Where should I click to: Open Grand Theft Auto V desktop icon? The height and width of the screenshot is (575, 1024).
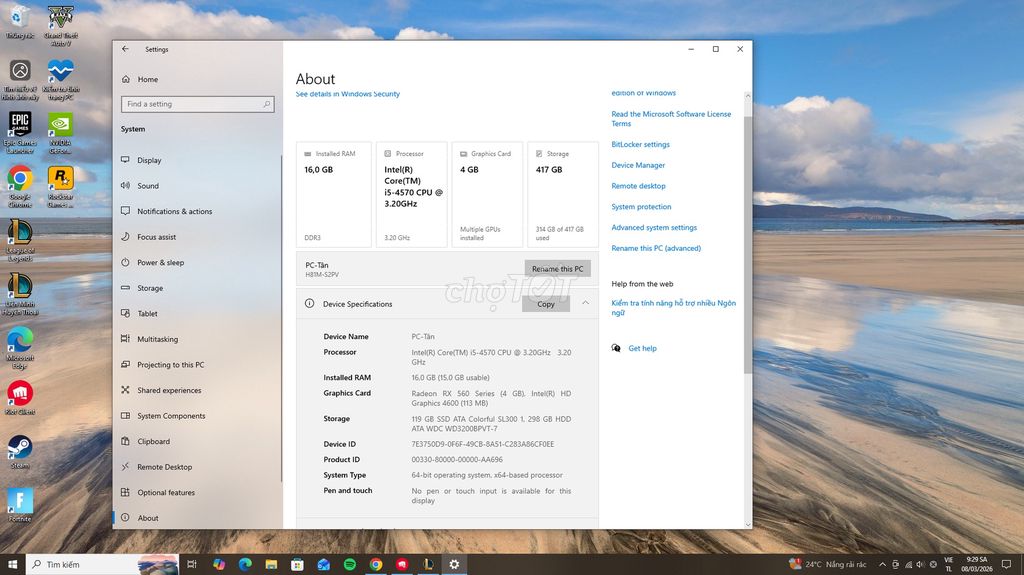point(60,18)
